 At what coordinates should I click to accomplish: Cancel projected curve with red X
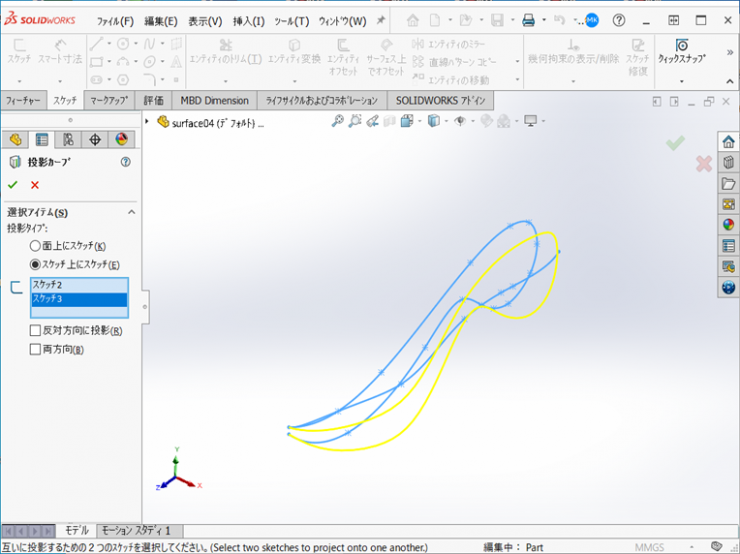coord(35,185)
